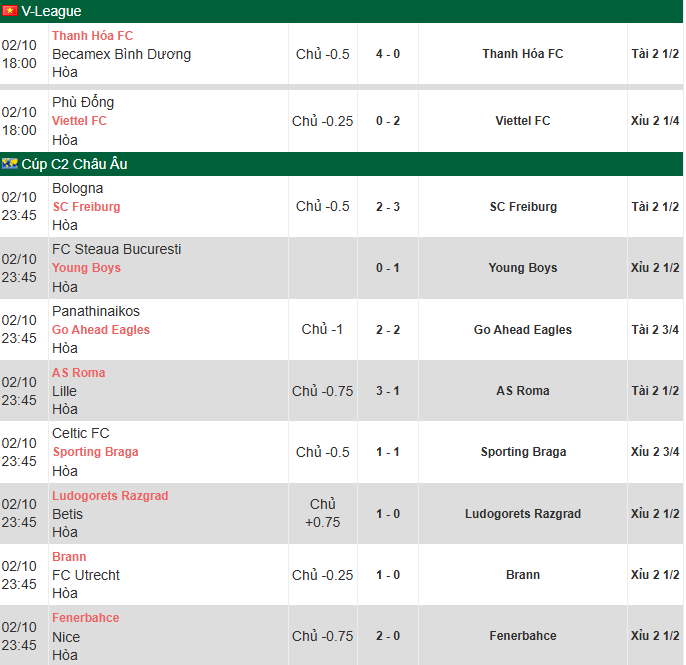The height and width of the screenshot is (665, 686).
Task: Open the red Fenerbahce team link
Action: tap(85, 618)
